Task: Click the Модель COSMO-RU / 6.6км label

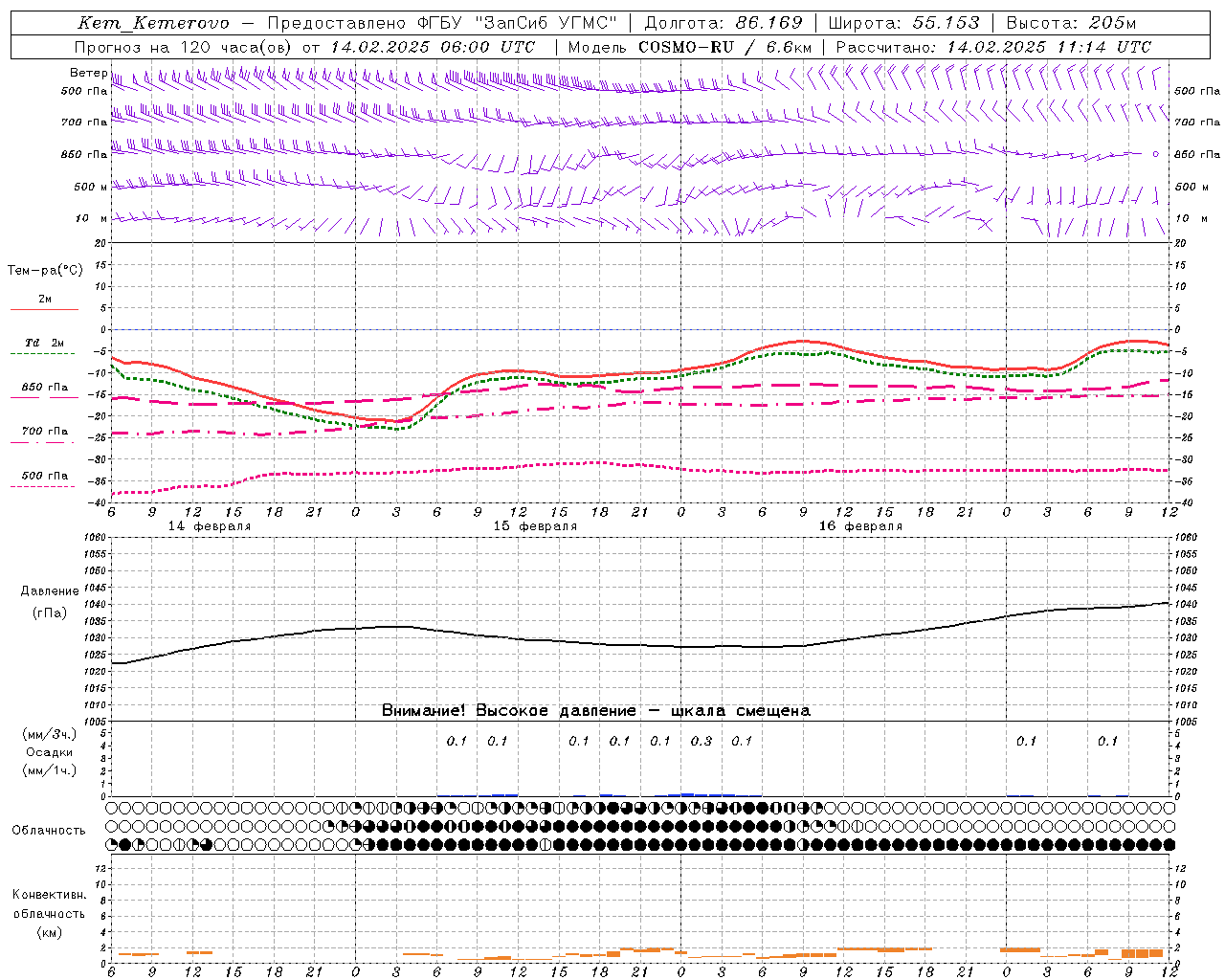Action: pyautogui.click(x=689, y=47)
